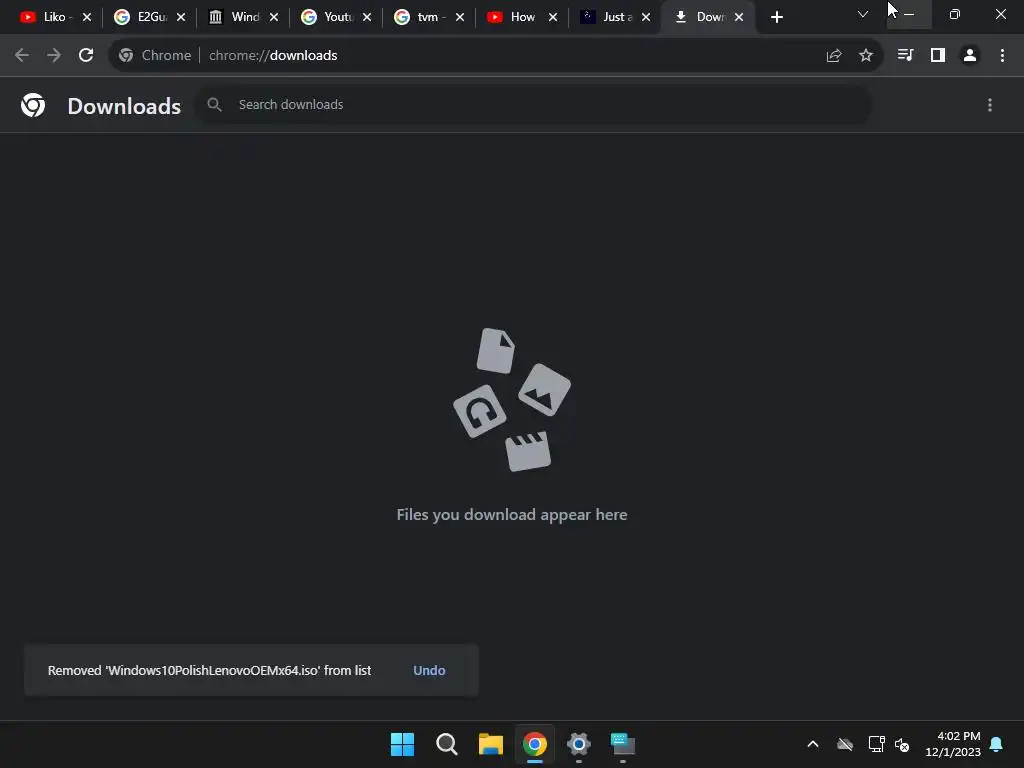Click the OneDrive cloud tray icon
The width and height of the screenshot is (1024, 768).
tap(845, 744)
